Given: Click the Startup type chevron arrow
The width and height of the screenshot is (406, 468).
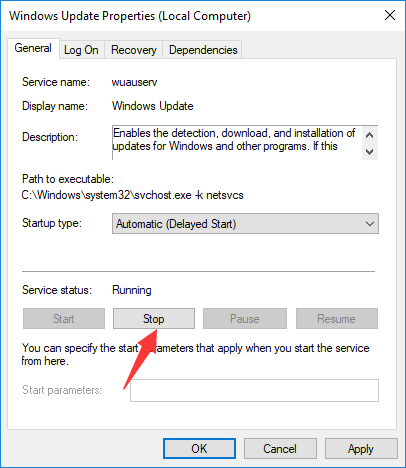Looking at the screenshot, I should (x=369, y=224).
